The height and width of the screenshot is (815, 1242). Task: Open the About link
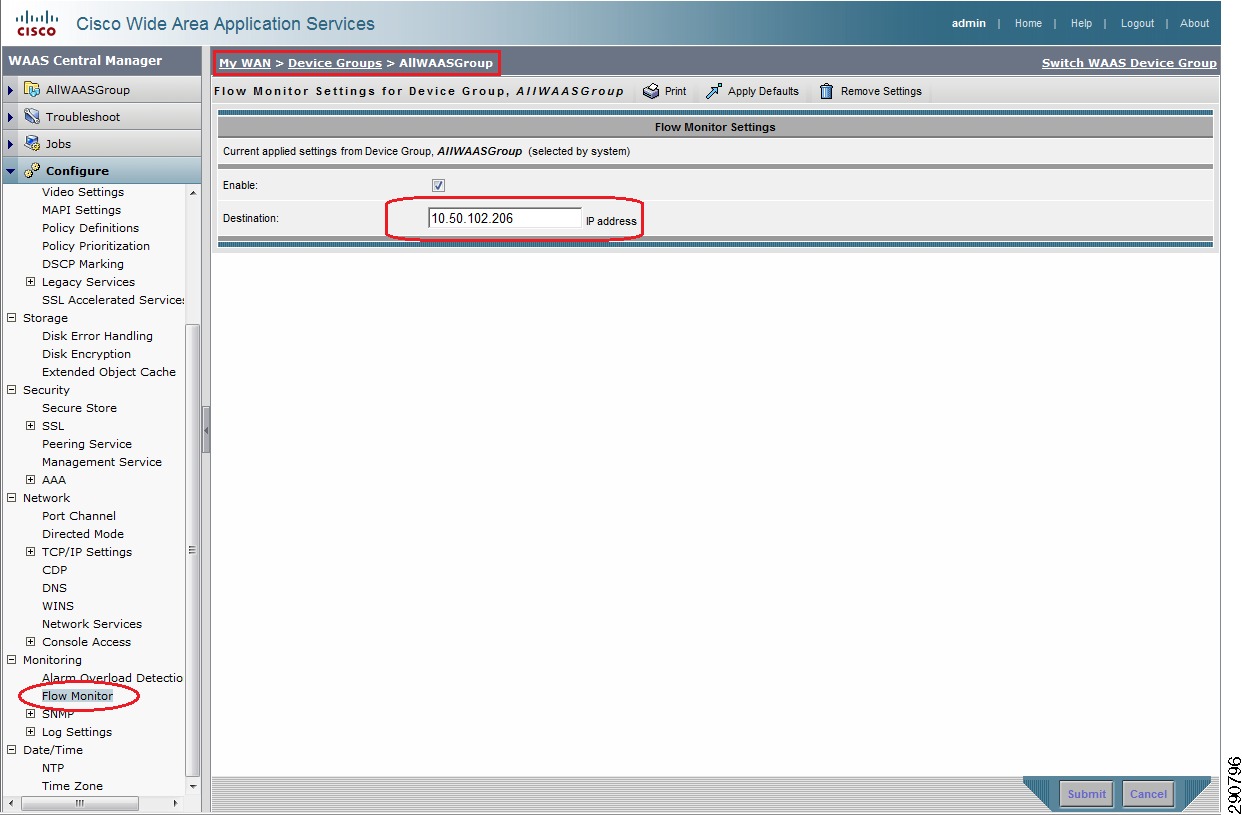(x=1194, y=23)
